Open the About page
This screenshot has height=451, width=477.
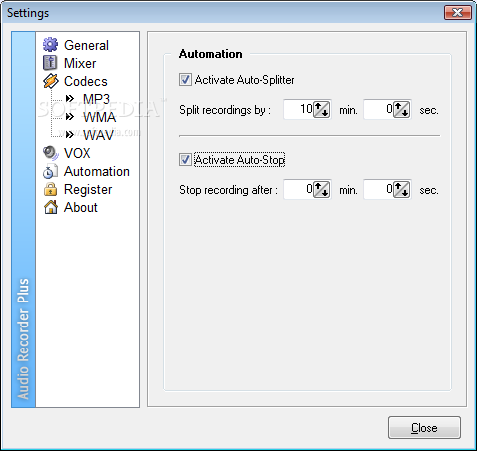pyautogui.click(x=81, y=207)
